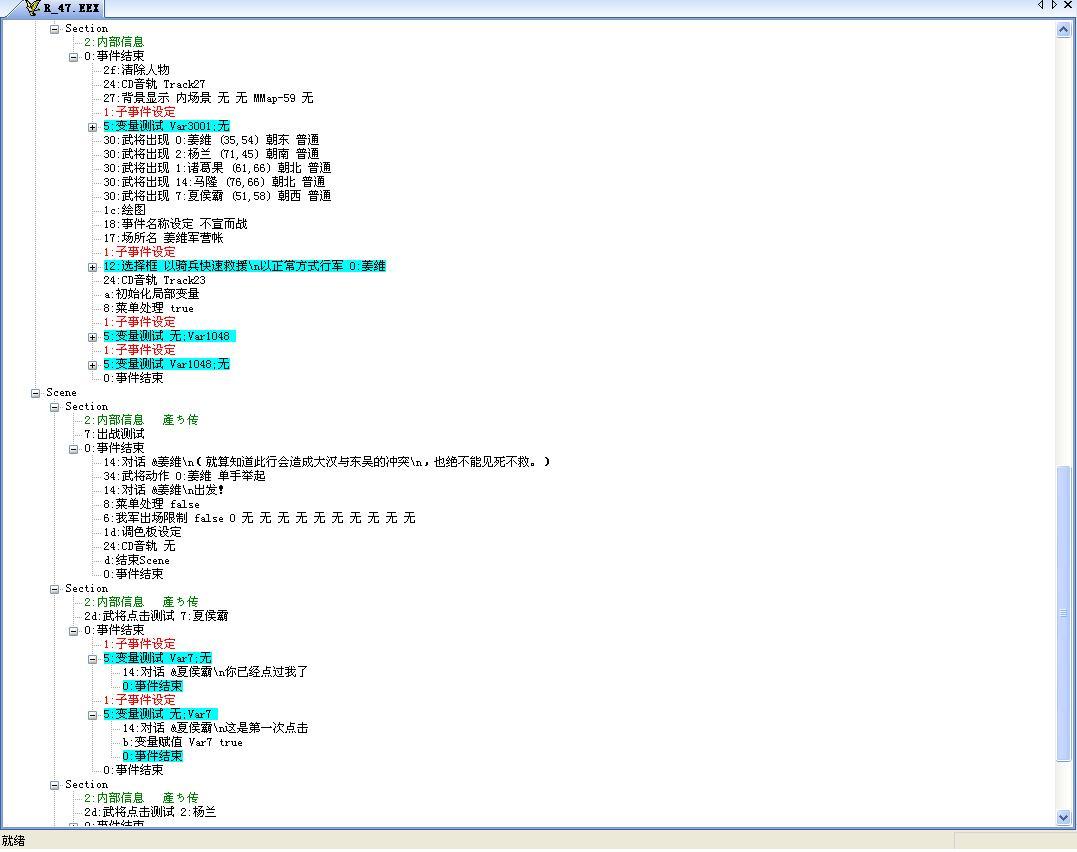Screen dimensions: 1077x852
Task: Select 30:武将出现 0:姜维 row
Action: [211, 140]
